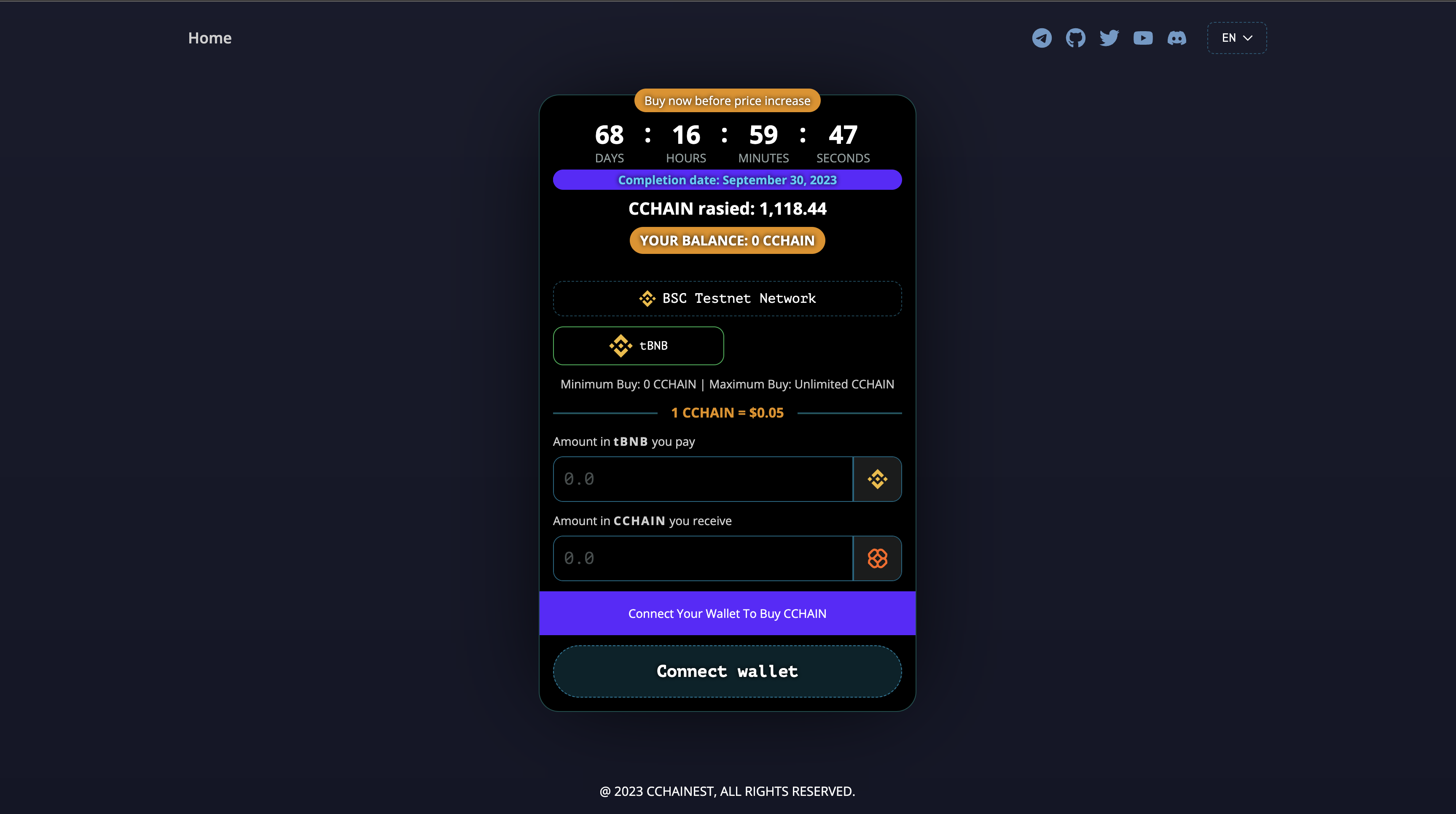
Task: Toggle the tBNB token selection button
Action: [638, 346]
